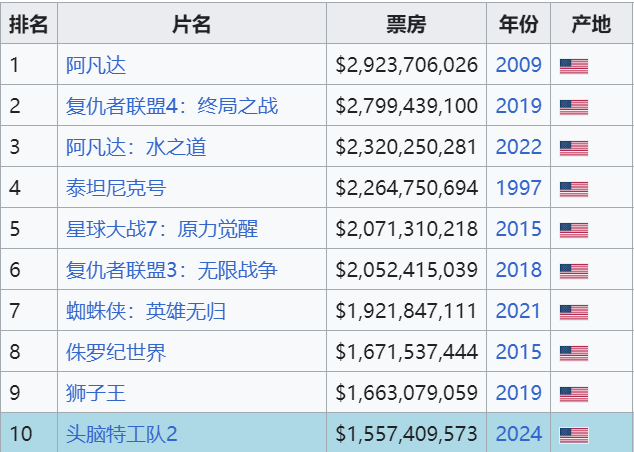Click the 排名 column header
This screenshot has width=634, height=452.
pyautogui.click(x=29, y=24)
